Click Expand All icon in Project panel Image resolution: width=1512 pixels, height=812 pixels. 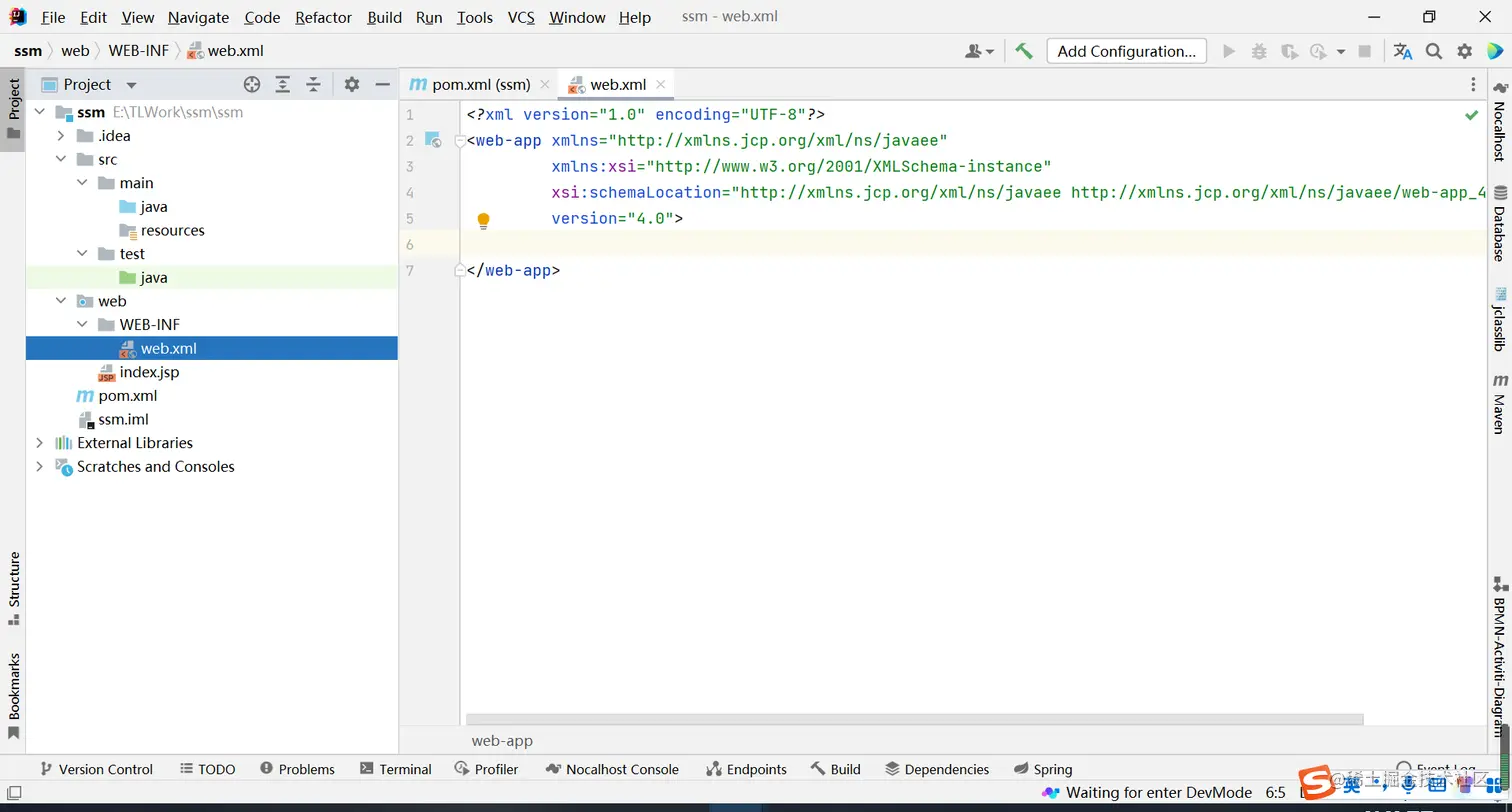[283, 85]
